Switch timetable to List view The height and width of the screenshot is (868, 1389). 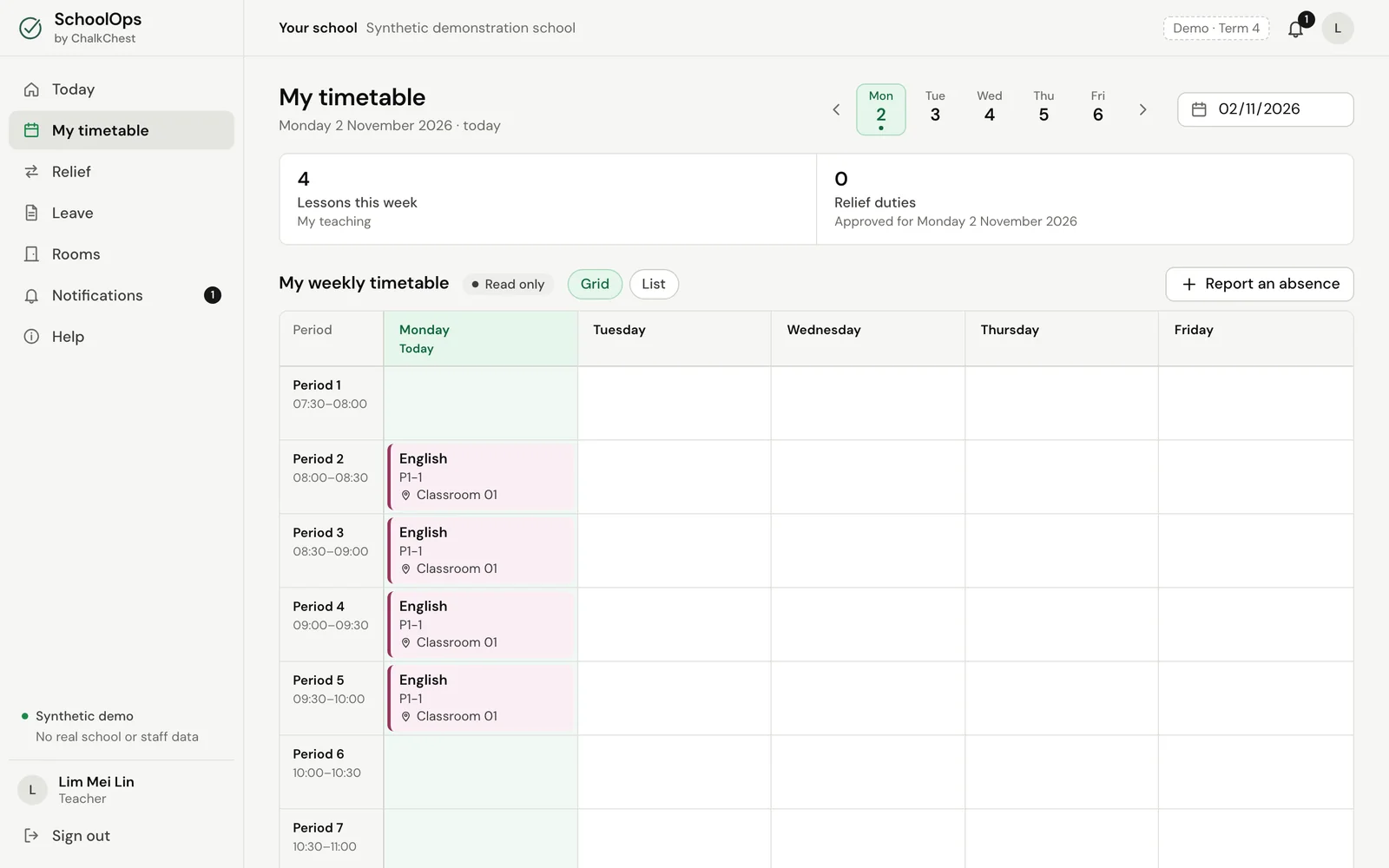(x=654, y=284)
